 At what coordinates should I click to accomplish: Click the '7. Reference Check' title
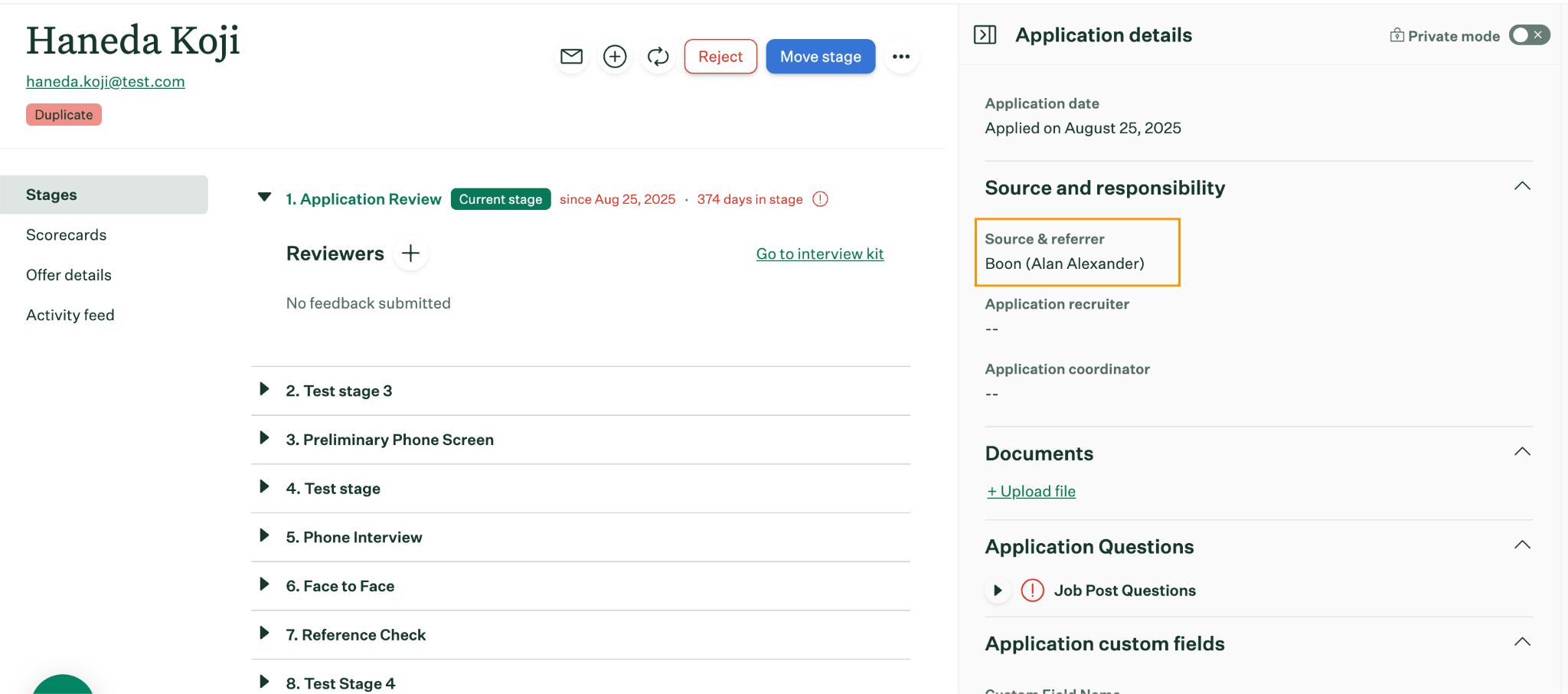click(x=356, y=635)
